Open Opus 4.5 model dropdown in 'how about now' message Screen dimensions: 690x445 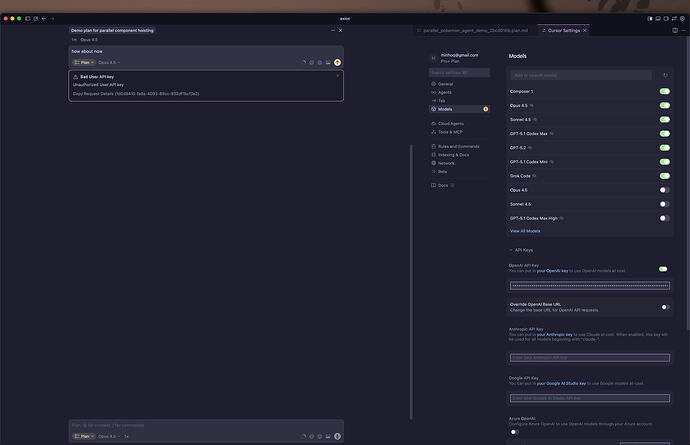(109, 63)
